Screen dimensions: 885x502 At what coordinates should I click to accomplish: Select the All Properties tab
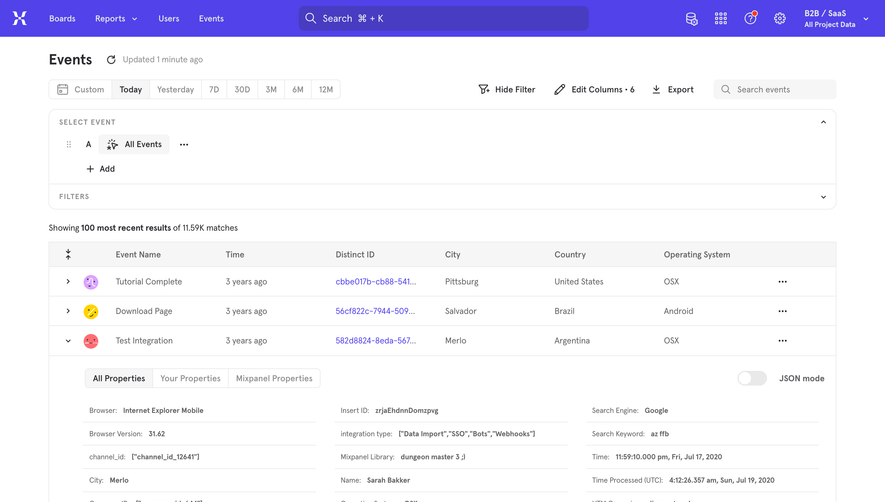(x=119, y=378)
